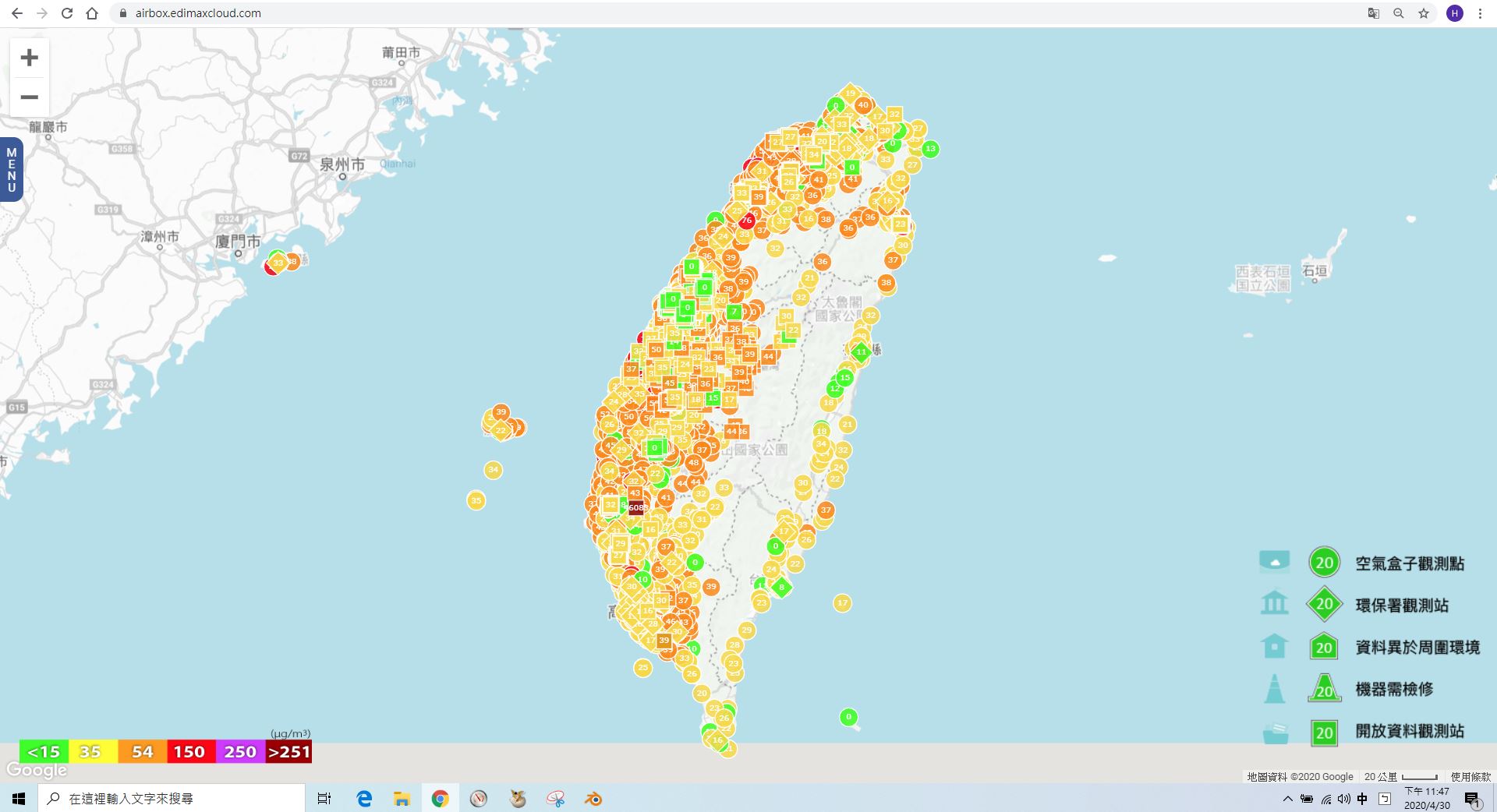Open the blue MENU side tab
The width and height of the screenshot is (1497, 812).
12,170
